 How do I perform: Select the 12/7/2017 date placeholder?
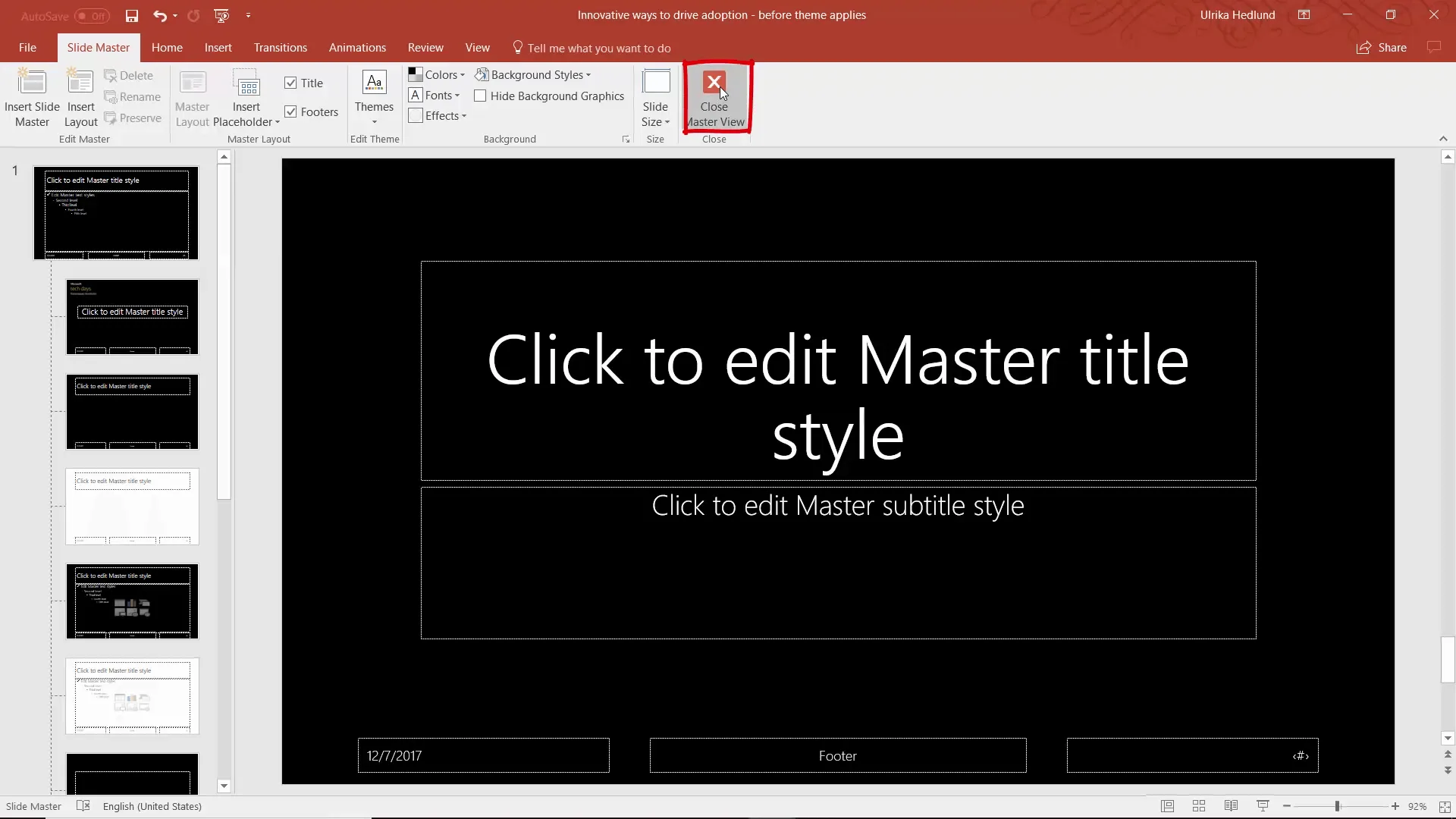pyautogui.click(x=484, y=755)
